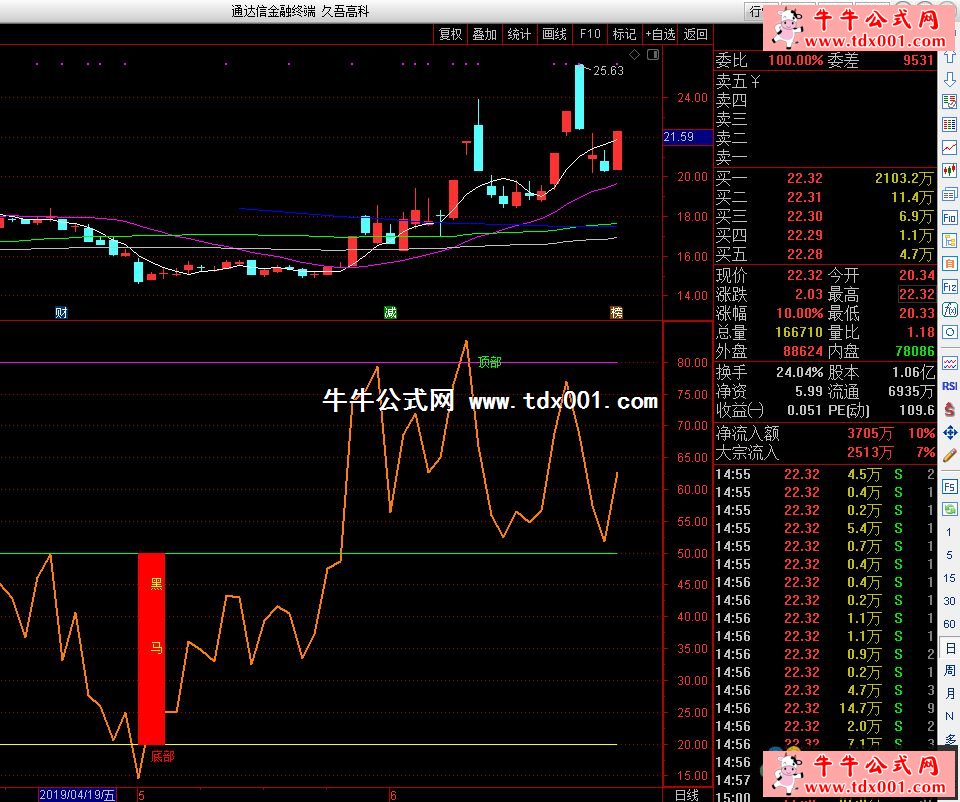Open the quote list with checkmark icon
This screenshot has height=802, width=960.
coord(950,102)
